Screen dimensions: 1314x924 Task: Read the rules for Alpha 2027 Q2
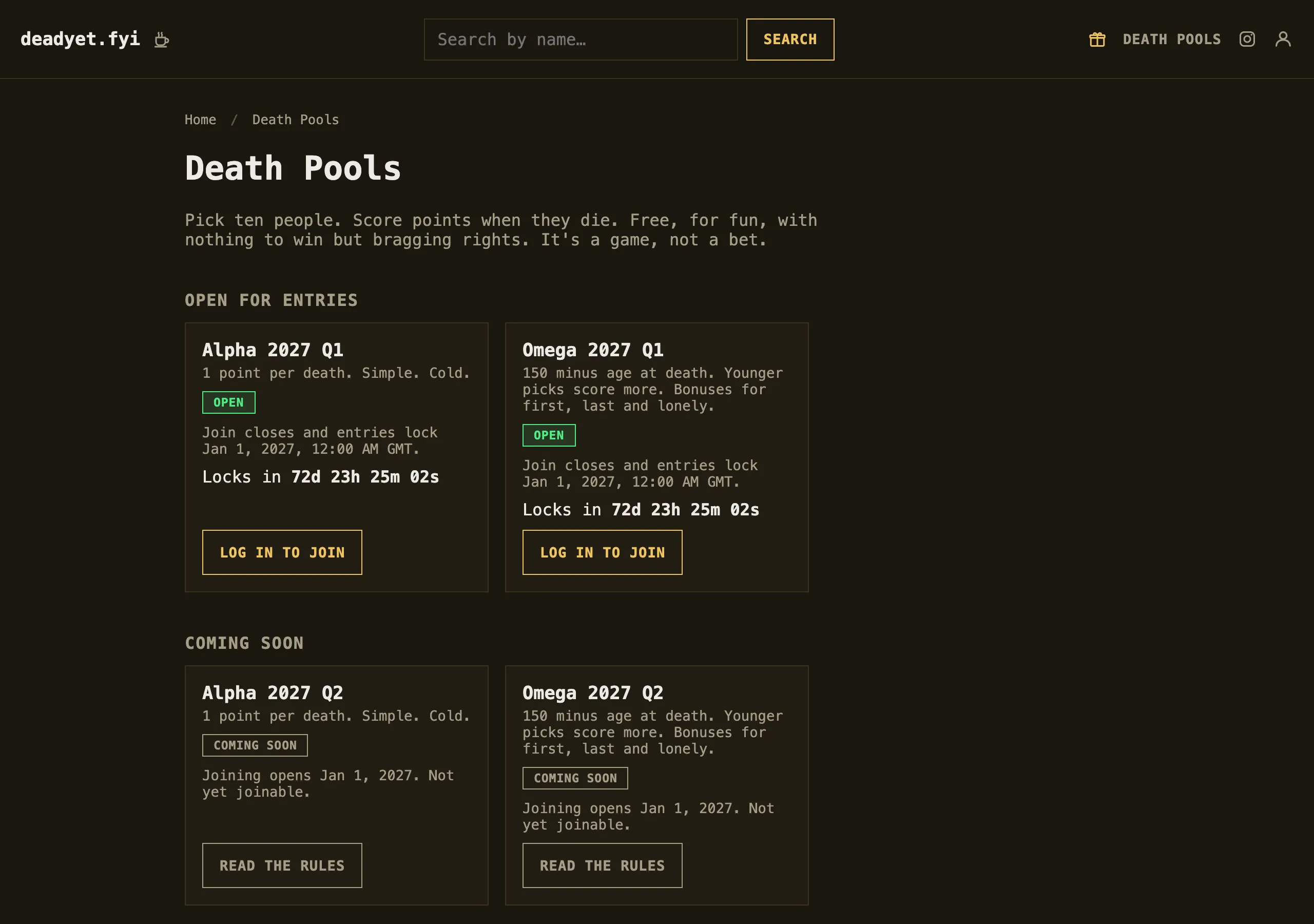[282, 865]
